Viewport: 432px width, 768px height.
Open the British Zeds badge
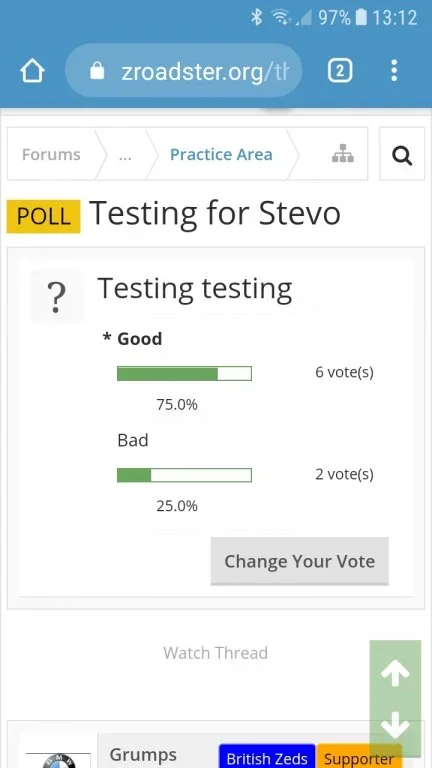[x=267, y=757]
